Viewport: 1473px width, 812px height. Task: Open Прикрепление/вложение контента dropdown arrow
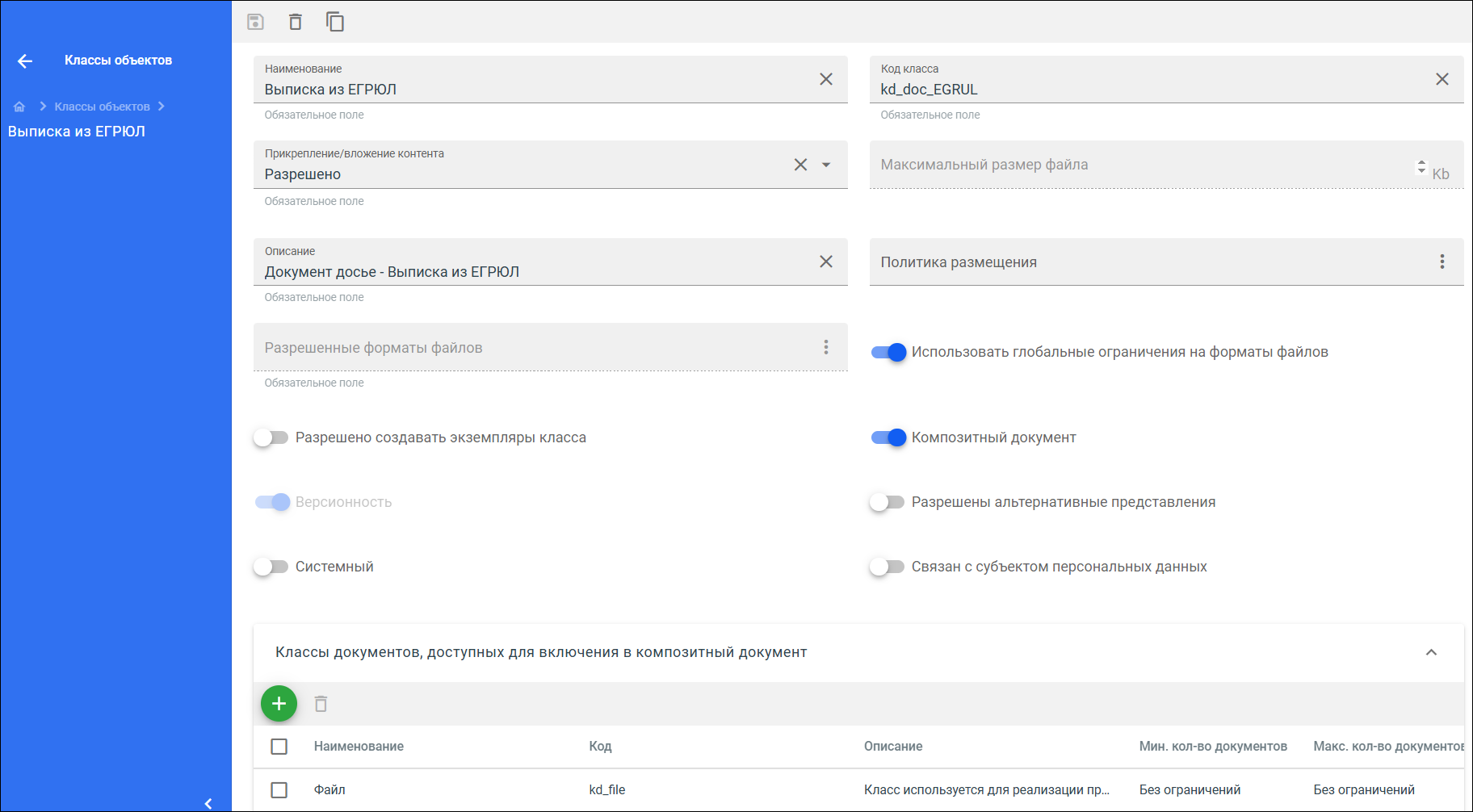(826, 165)
